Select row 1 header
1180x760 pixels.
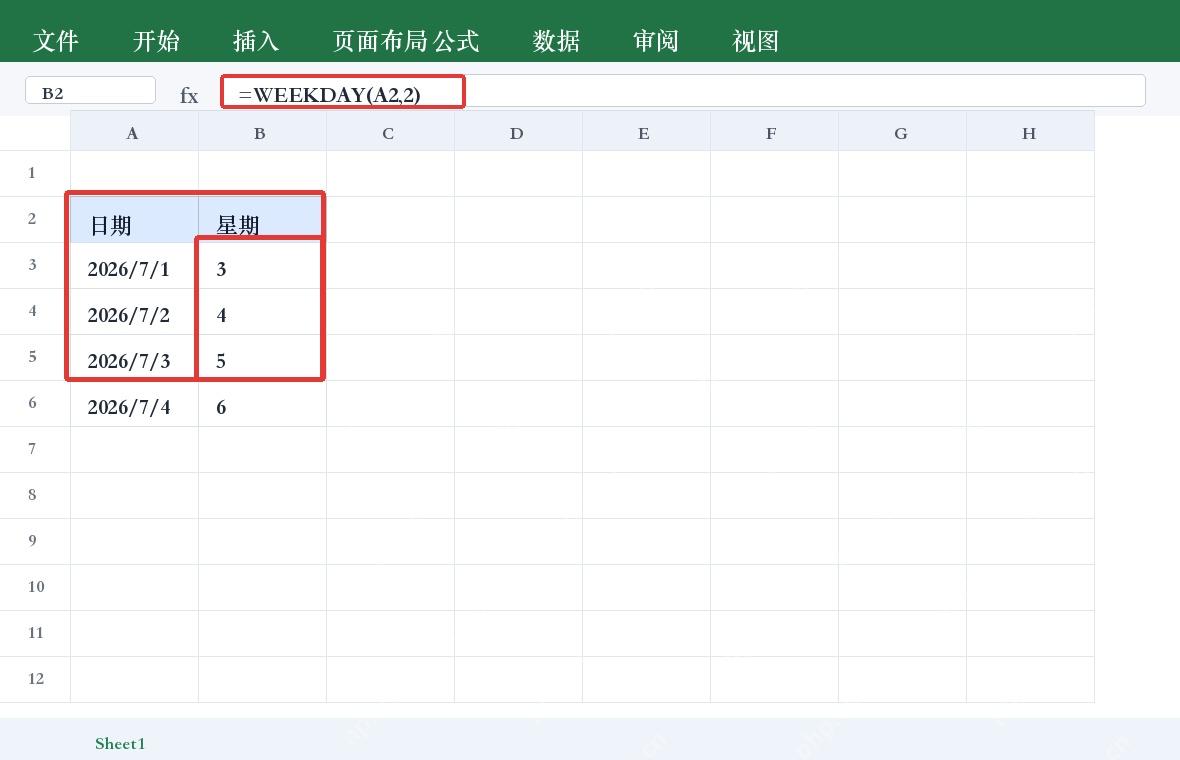click(35, 173)
